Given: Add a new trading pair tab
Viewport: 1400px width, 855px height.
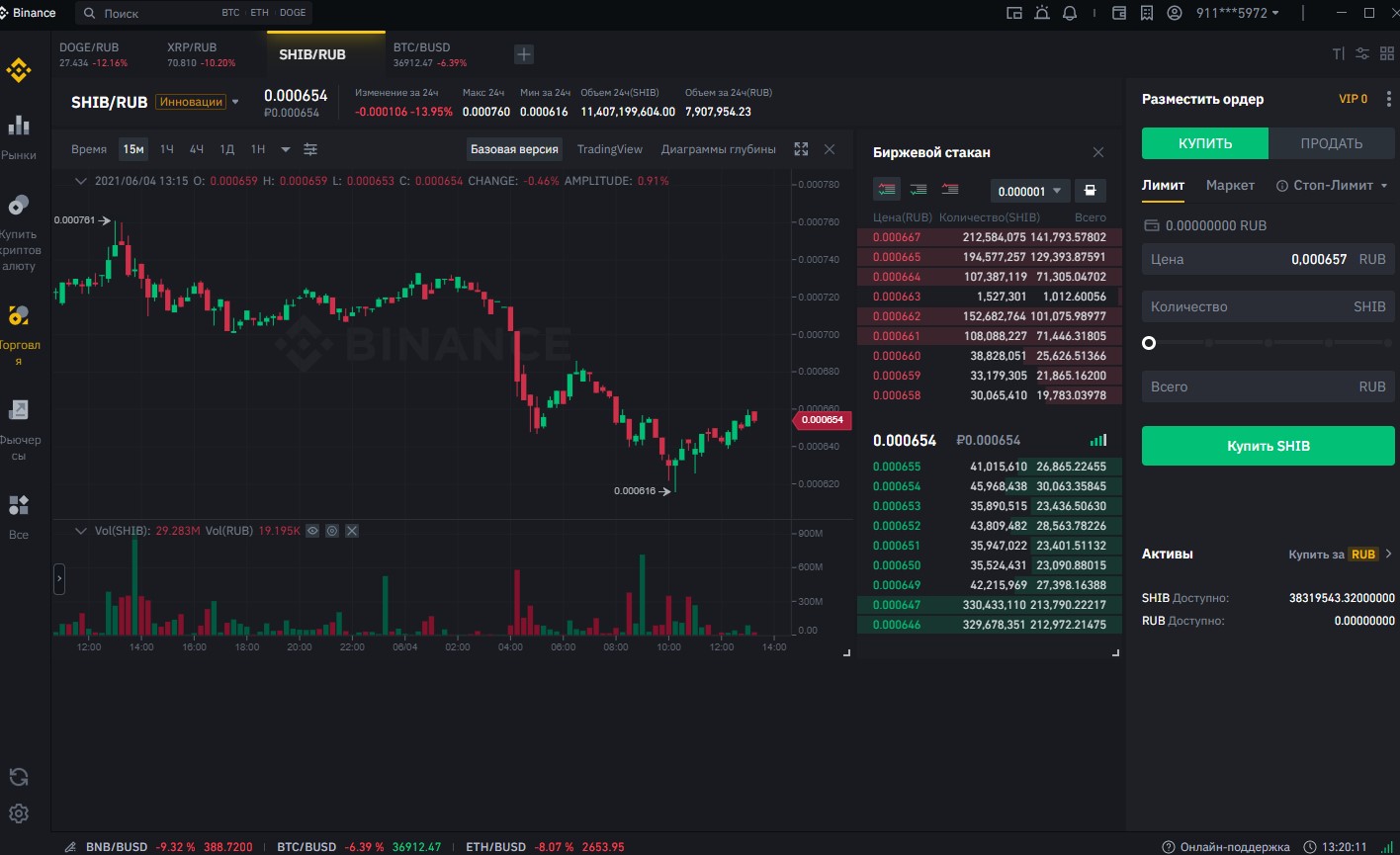Looking at the screenshot, I should tap(524, 54).
